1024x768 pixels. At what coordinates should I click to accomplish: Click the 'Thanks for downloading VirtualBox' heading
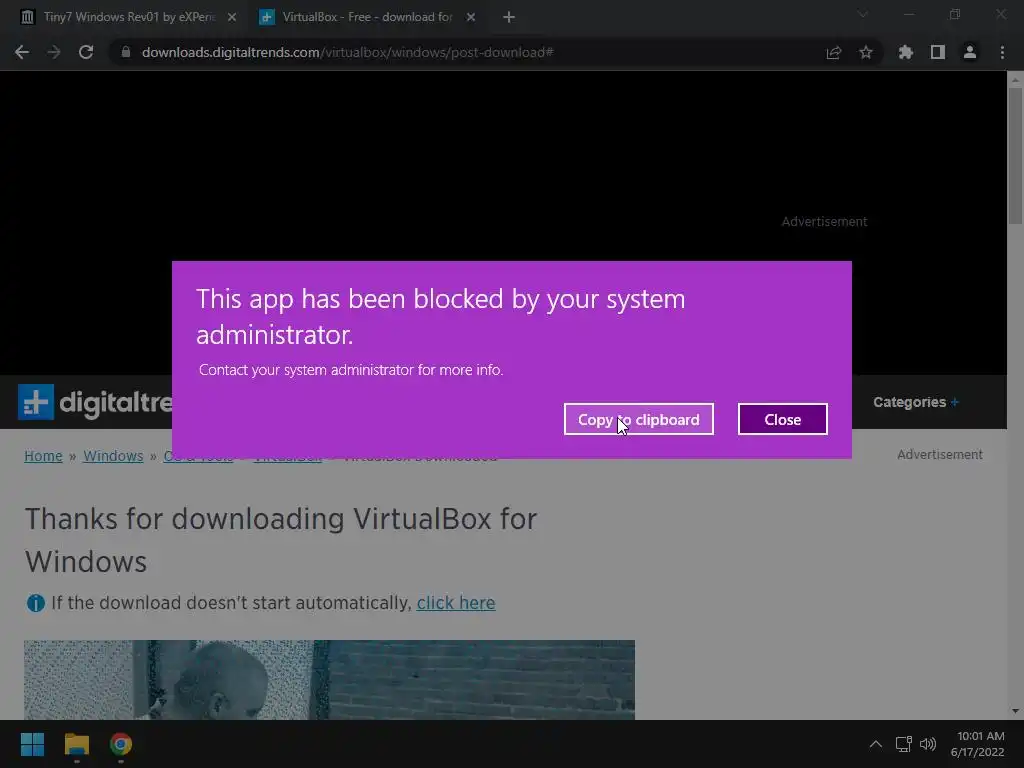[x=281, y=540]
